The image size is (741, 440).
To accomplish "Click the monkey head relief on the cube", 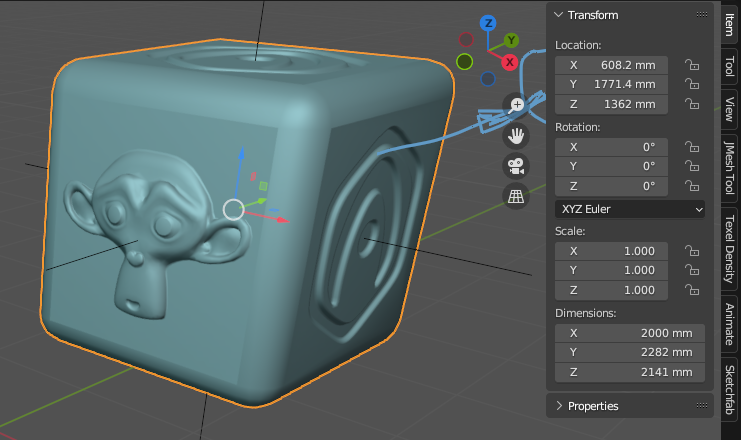I will point(156,234).
